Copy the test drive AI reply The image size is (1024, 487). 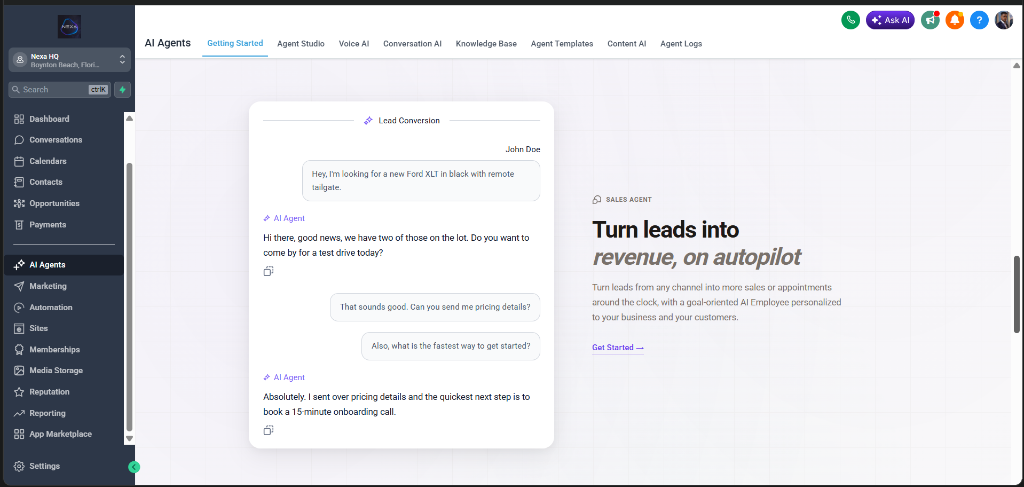tap(268, 271)
